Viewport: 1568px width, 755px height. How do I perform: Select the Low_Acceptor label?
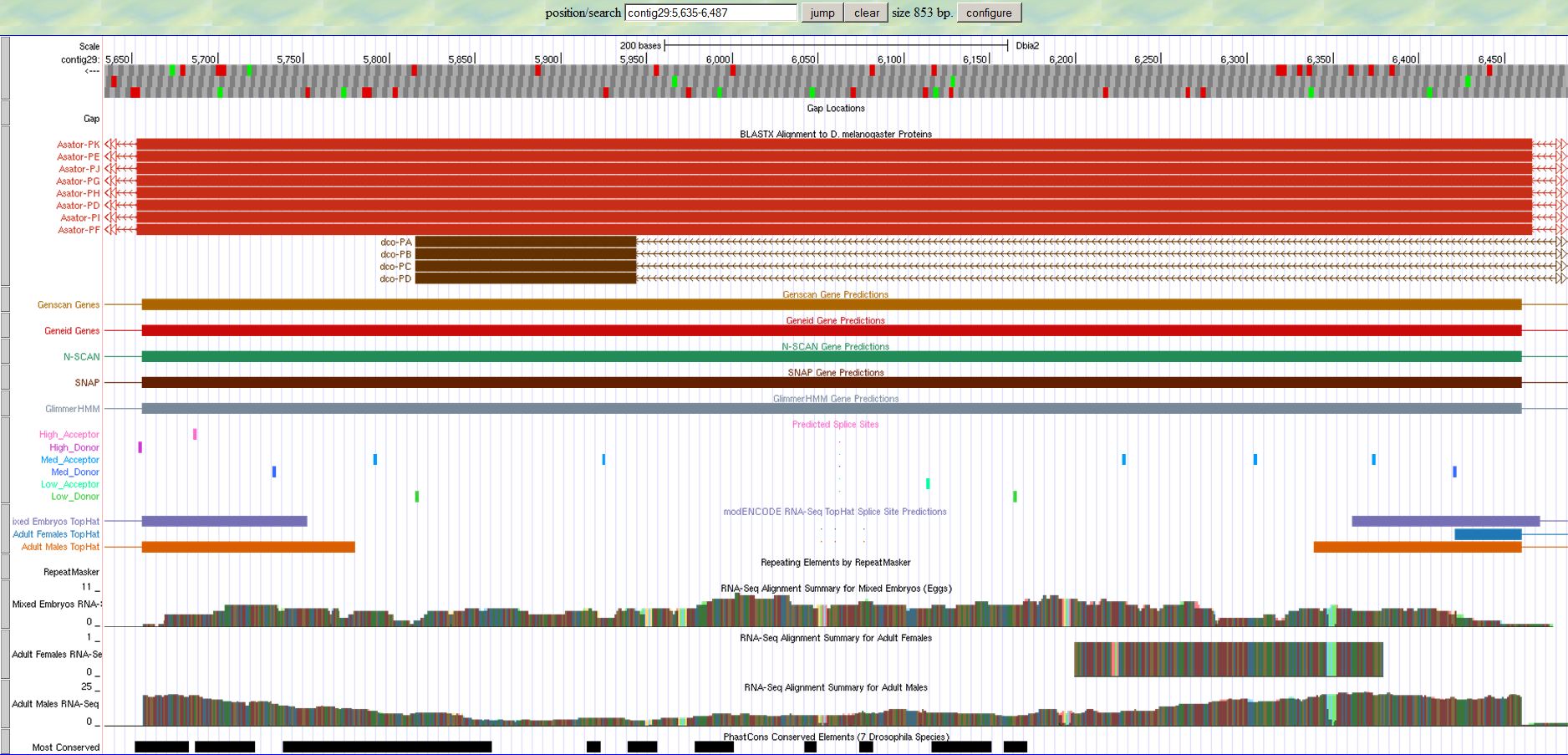70,484
